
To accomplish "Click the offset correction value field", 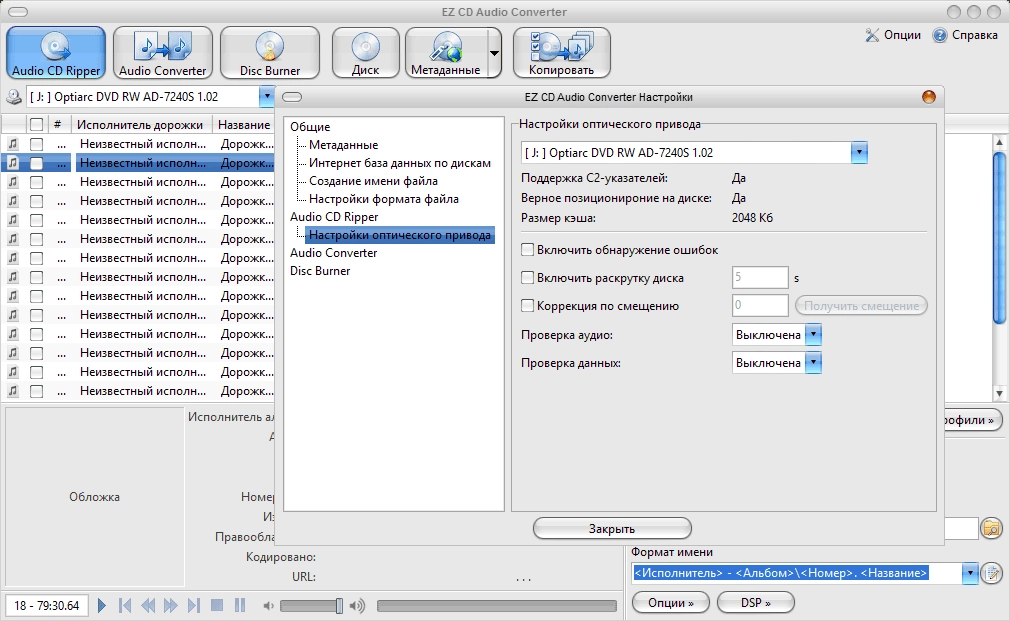I will click(760, 305).
